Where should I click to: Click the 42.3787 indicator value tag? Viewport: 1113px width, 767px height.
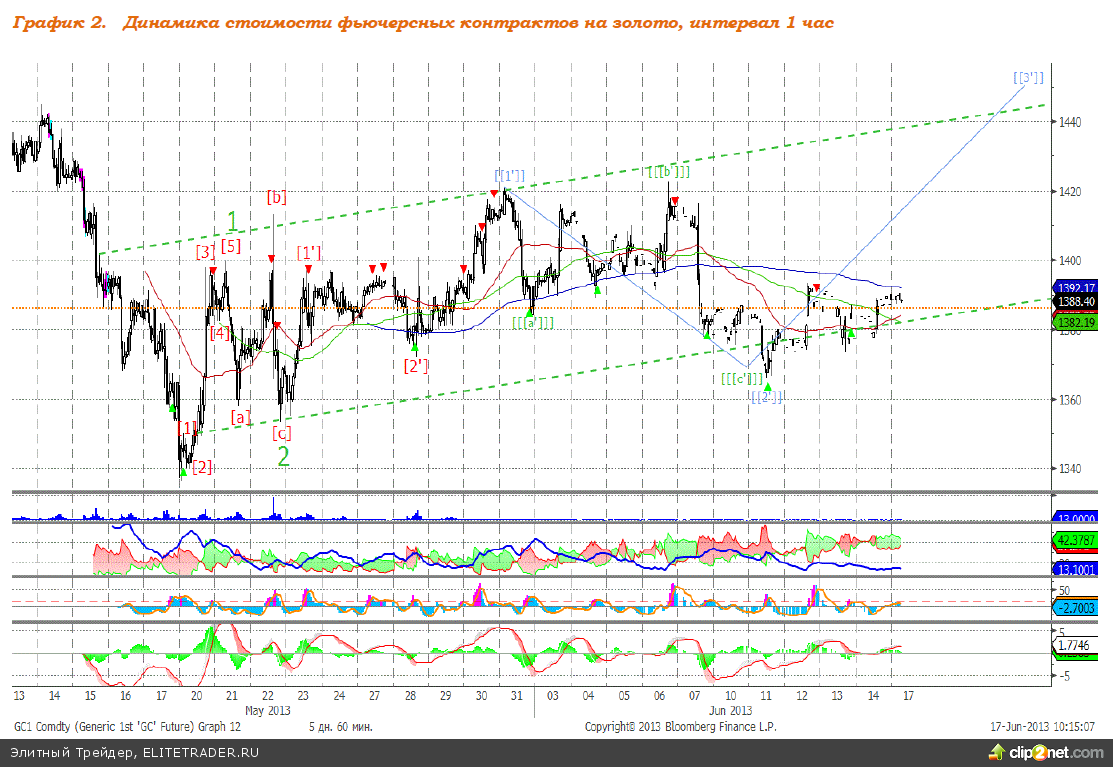pos(1076,541)
